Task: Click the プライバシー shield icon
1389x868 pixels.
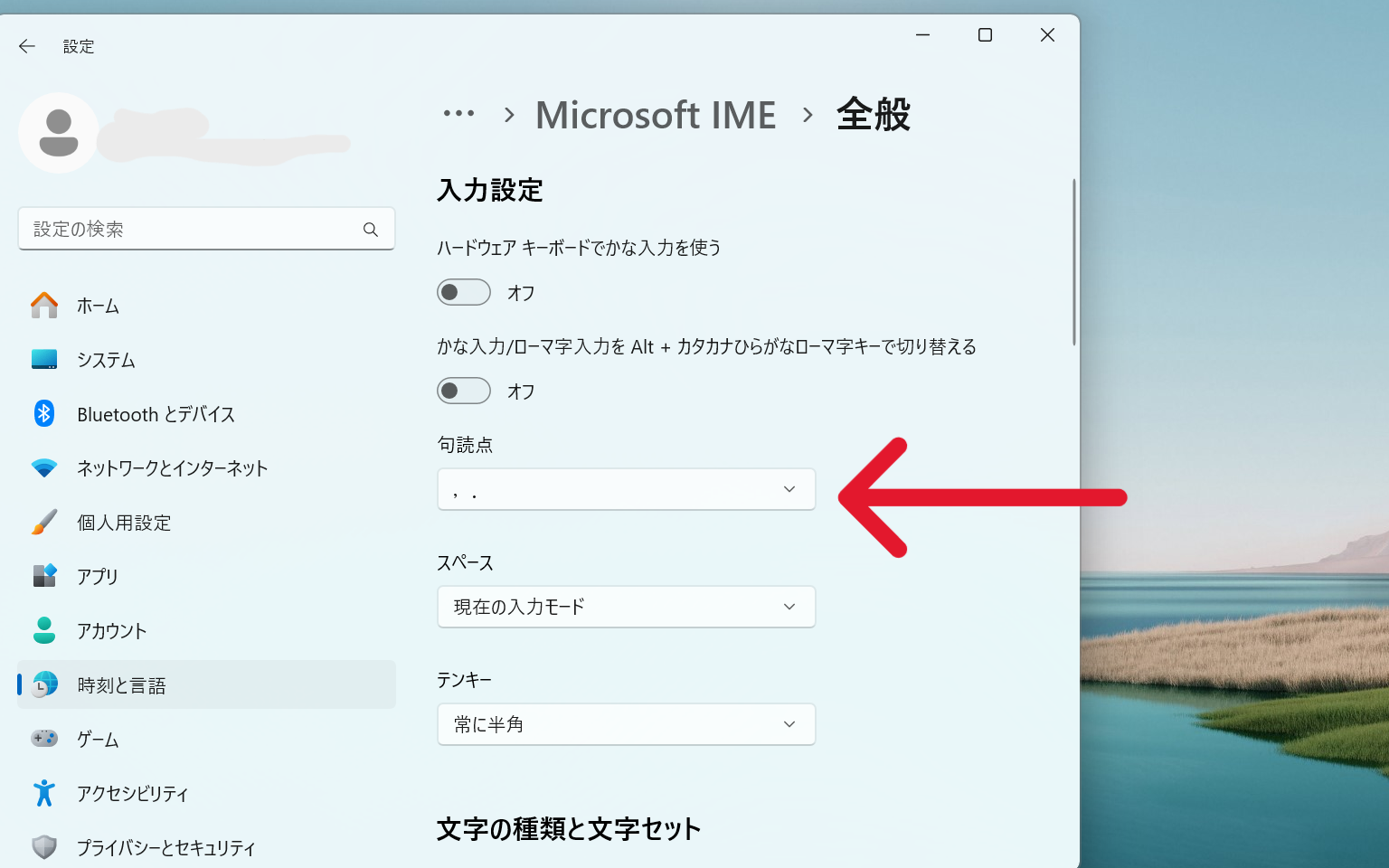Action: point(44,847)
